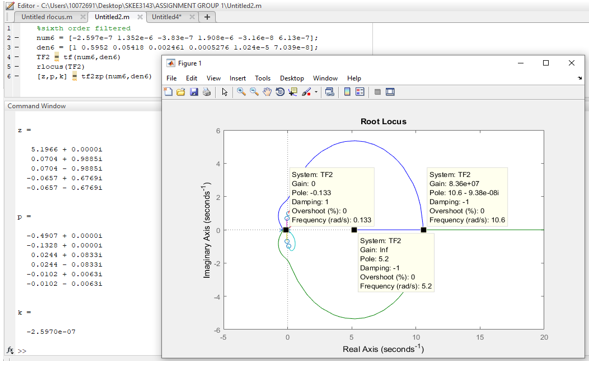Click the Save Figure floppy disk icon

click(194, 92)
